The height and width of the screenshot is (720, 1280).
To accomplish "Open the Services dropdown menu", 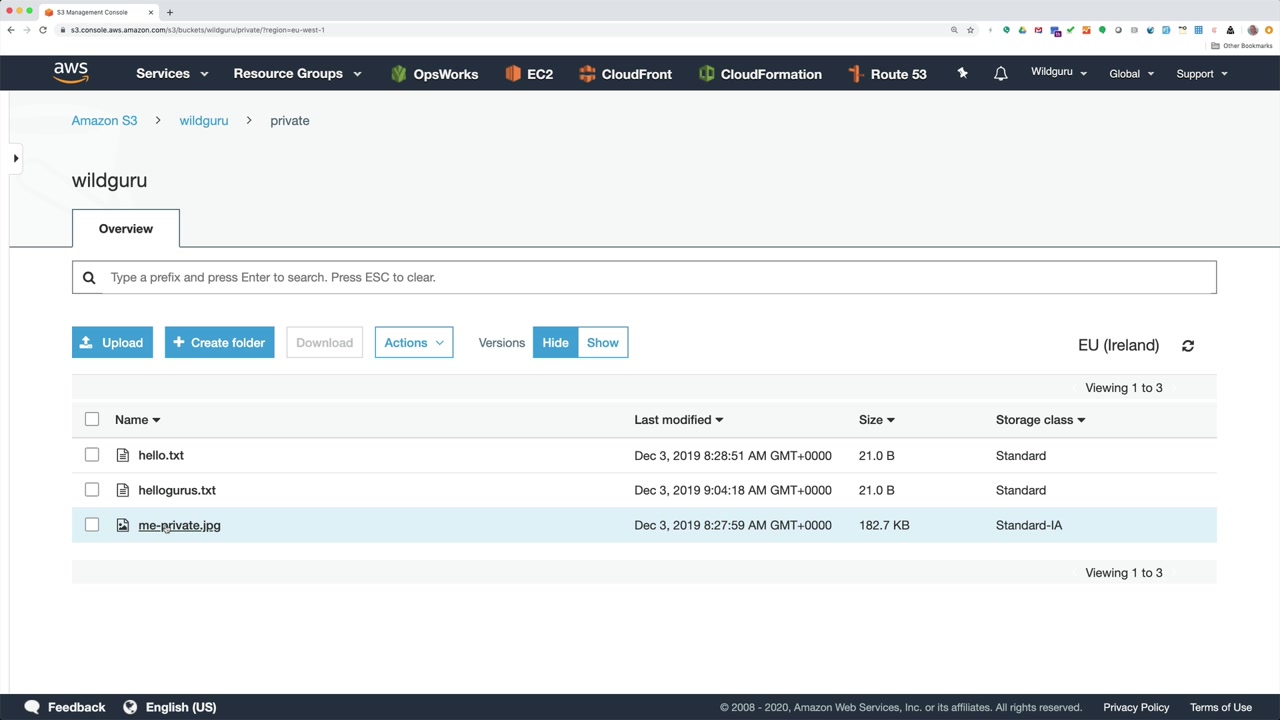I will (172, 74).
